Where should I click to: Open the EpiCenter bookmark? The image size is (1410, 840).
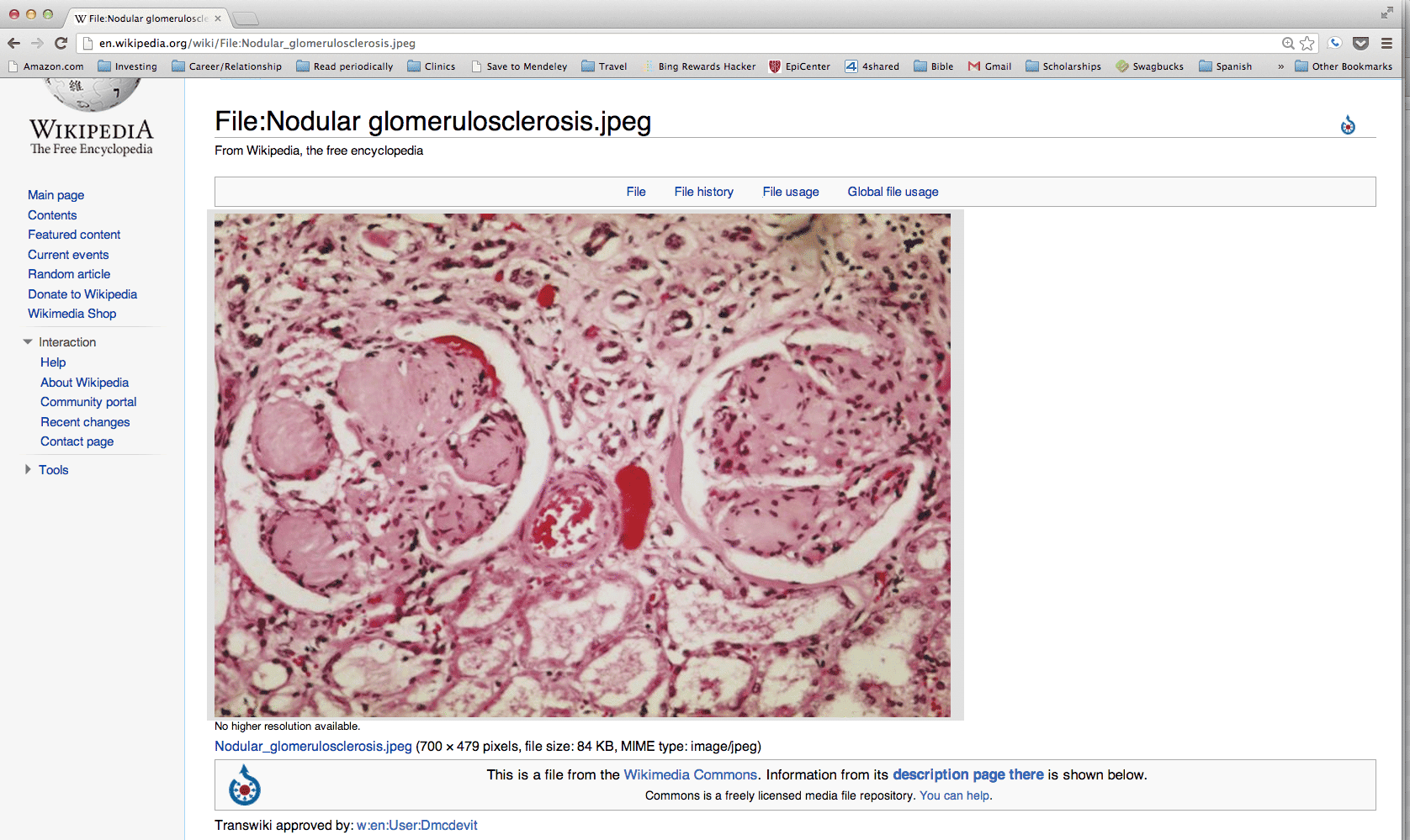click(799, 66)
